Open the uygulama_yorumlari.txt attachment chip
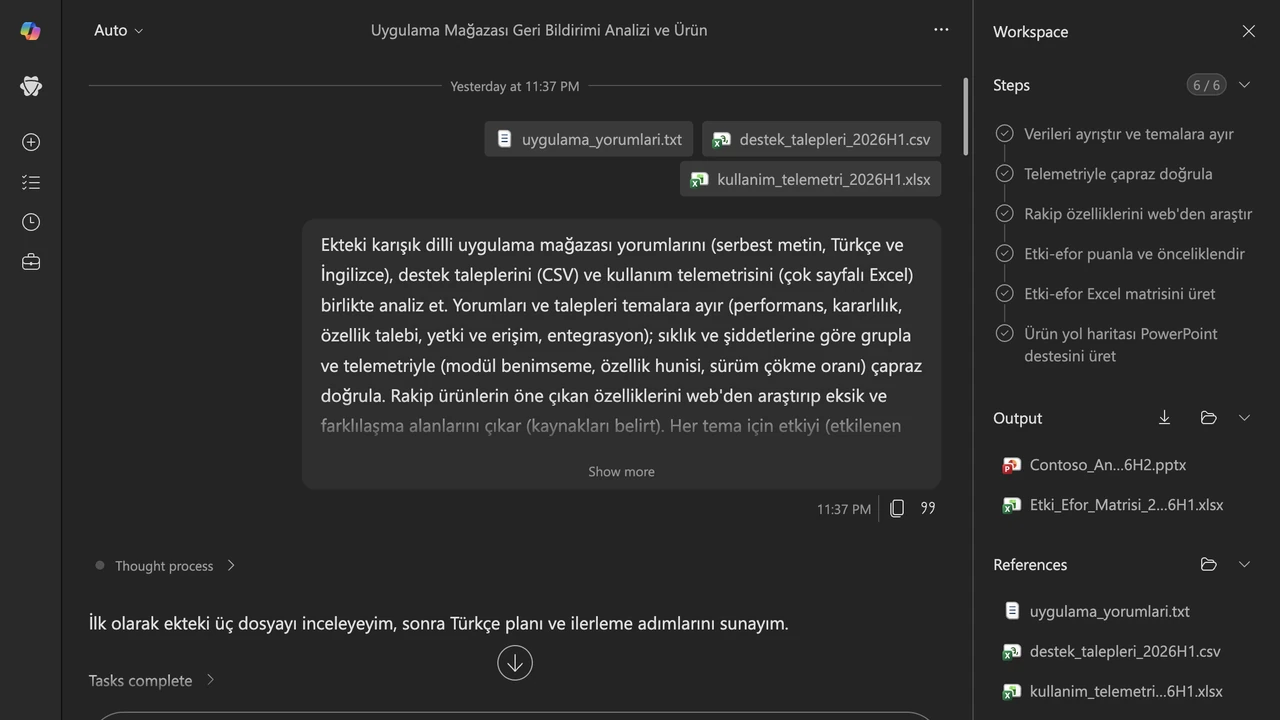The image size is (1280, 720). [x=589, y=139]
